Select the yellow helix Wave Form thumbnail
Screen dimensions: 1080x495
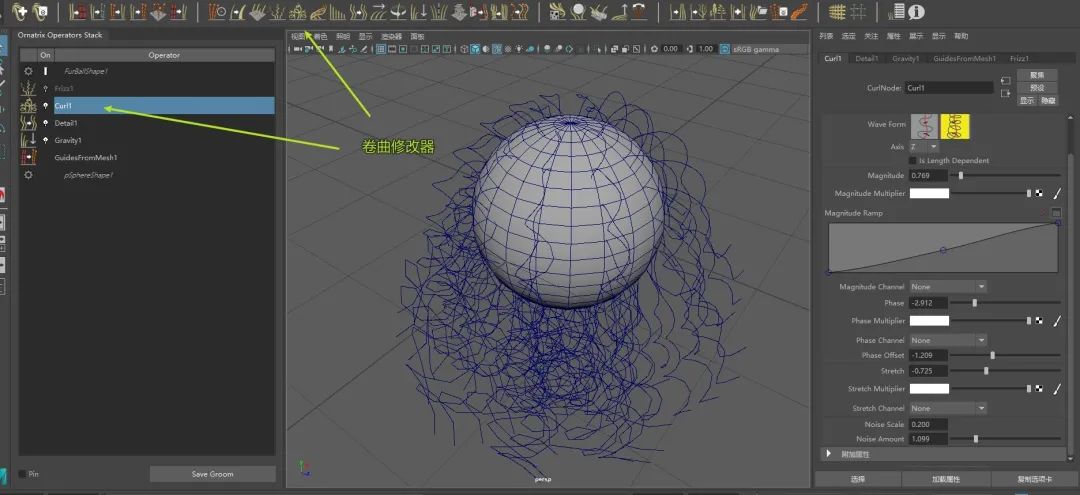(955, 126)
